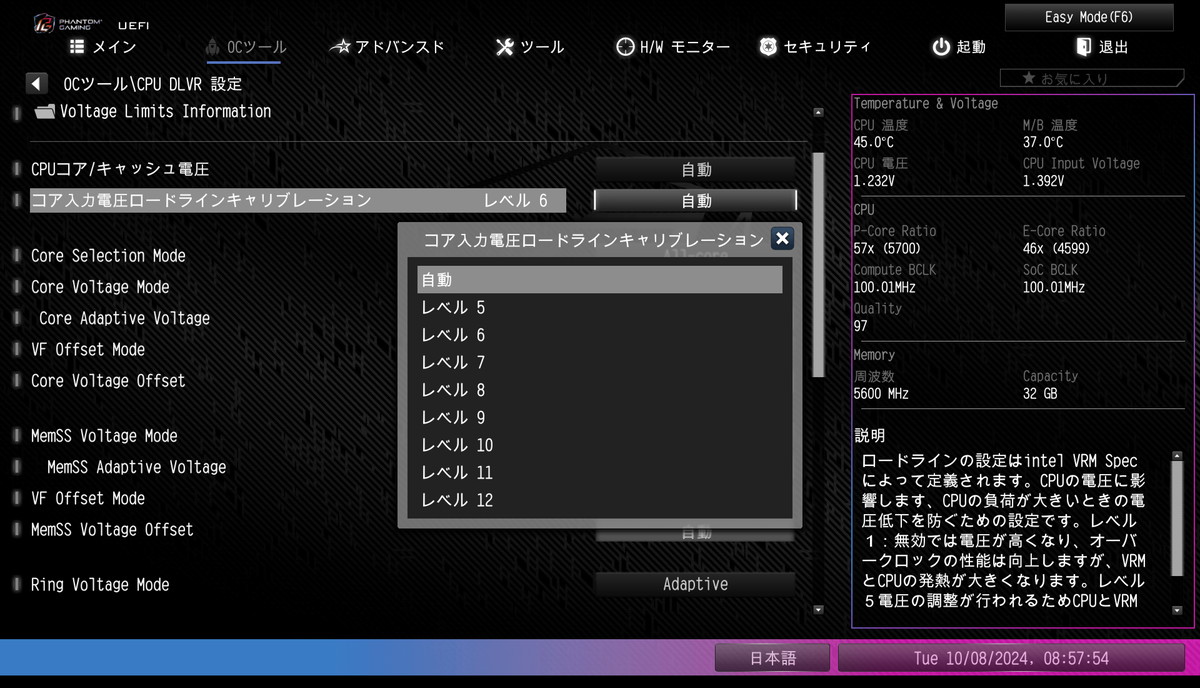The image size is (1200, 688).
Task: Switch to the 起動 tab
Action: click(959, 46)
